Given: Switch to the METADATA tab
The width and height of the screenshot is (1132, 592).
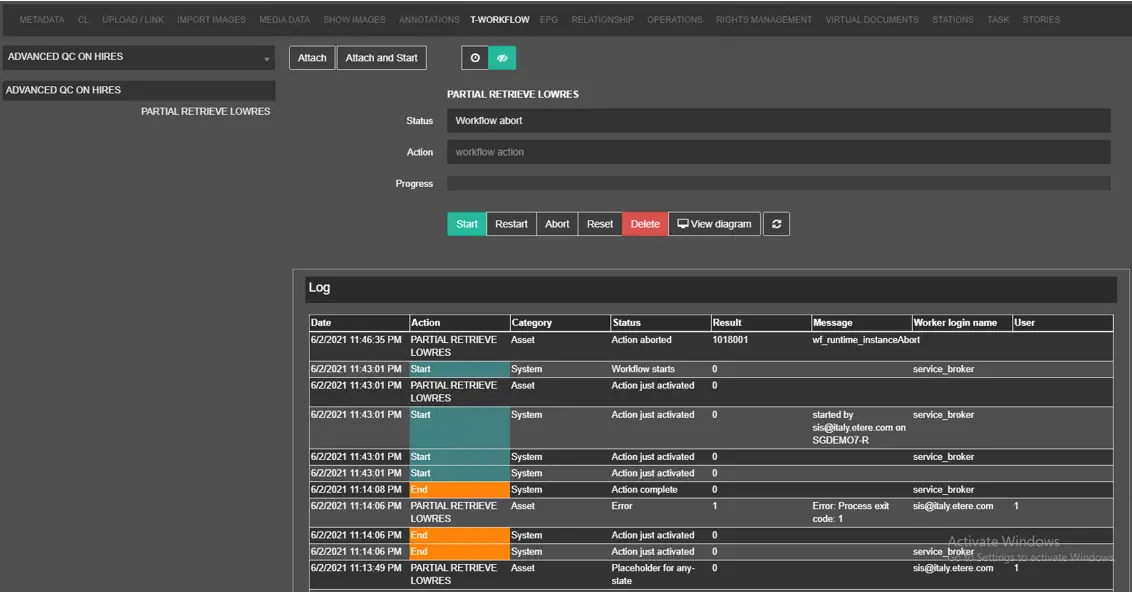Looking at the screenshot, I should [x=42, y=20].
